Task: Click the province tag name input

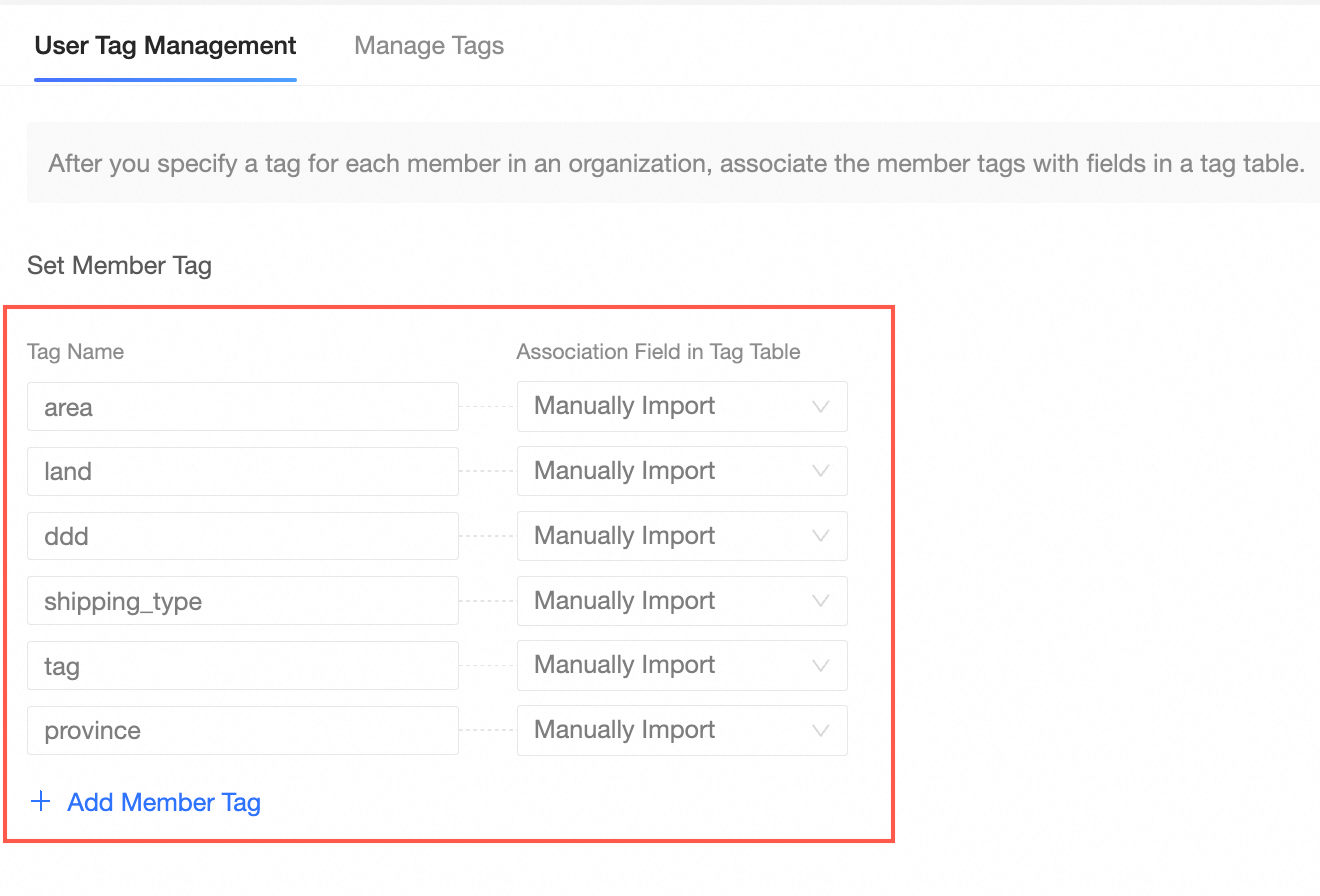Action: coord(242,730)
